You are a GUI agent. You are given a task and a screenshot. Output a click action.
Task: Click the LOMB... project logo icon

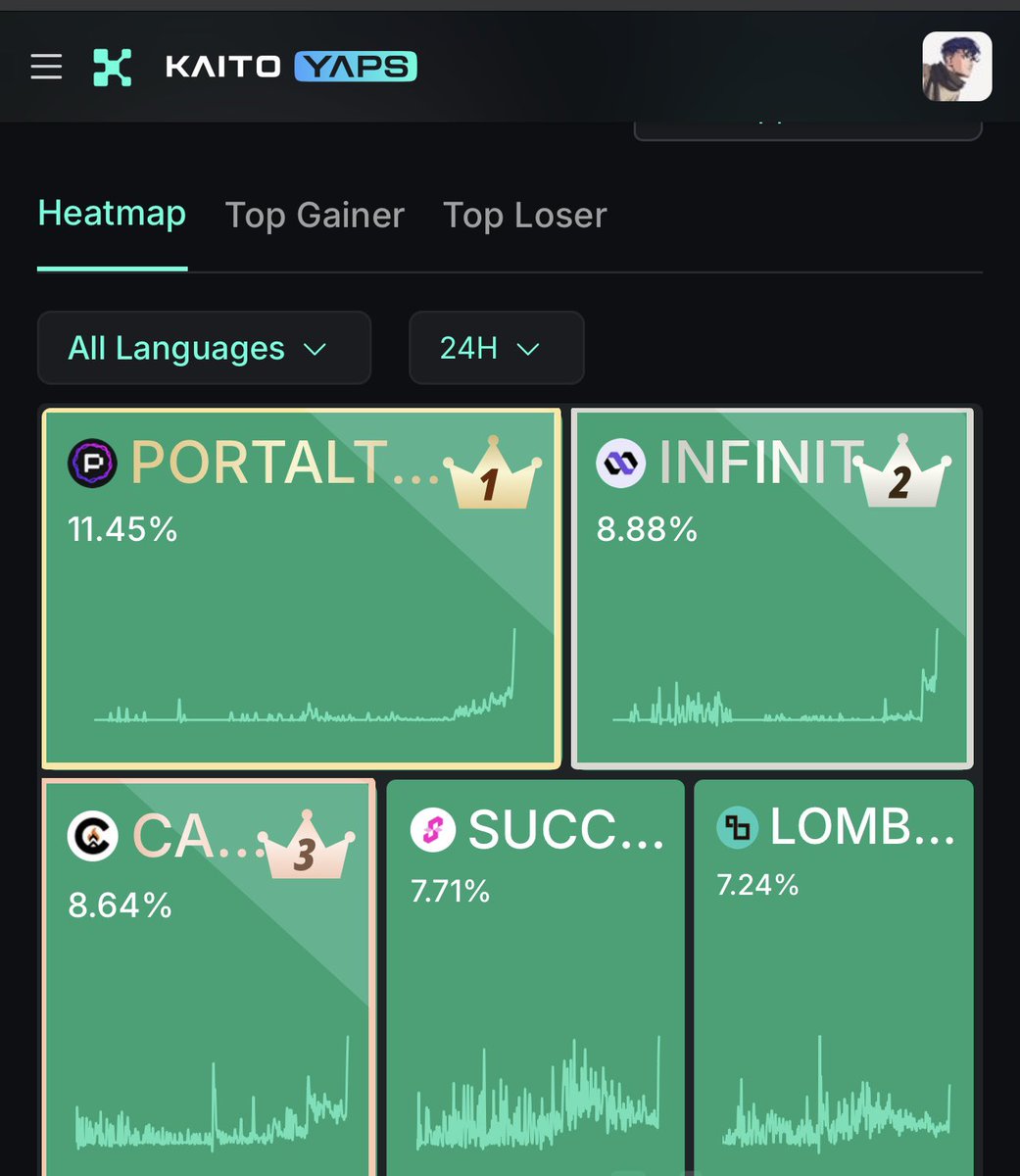(739, 827)
